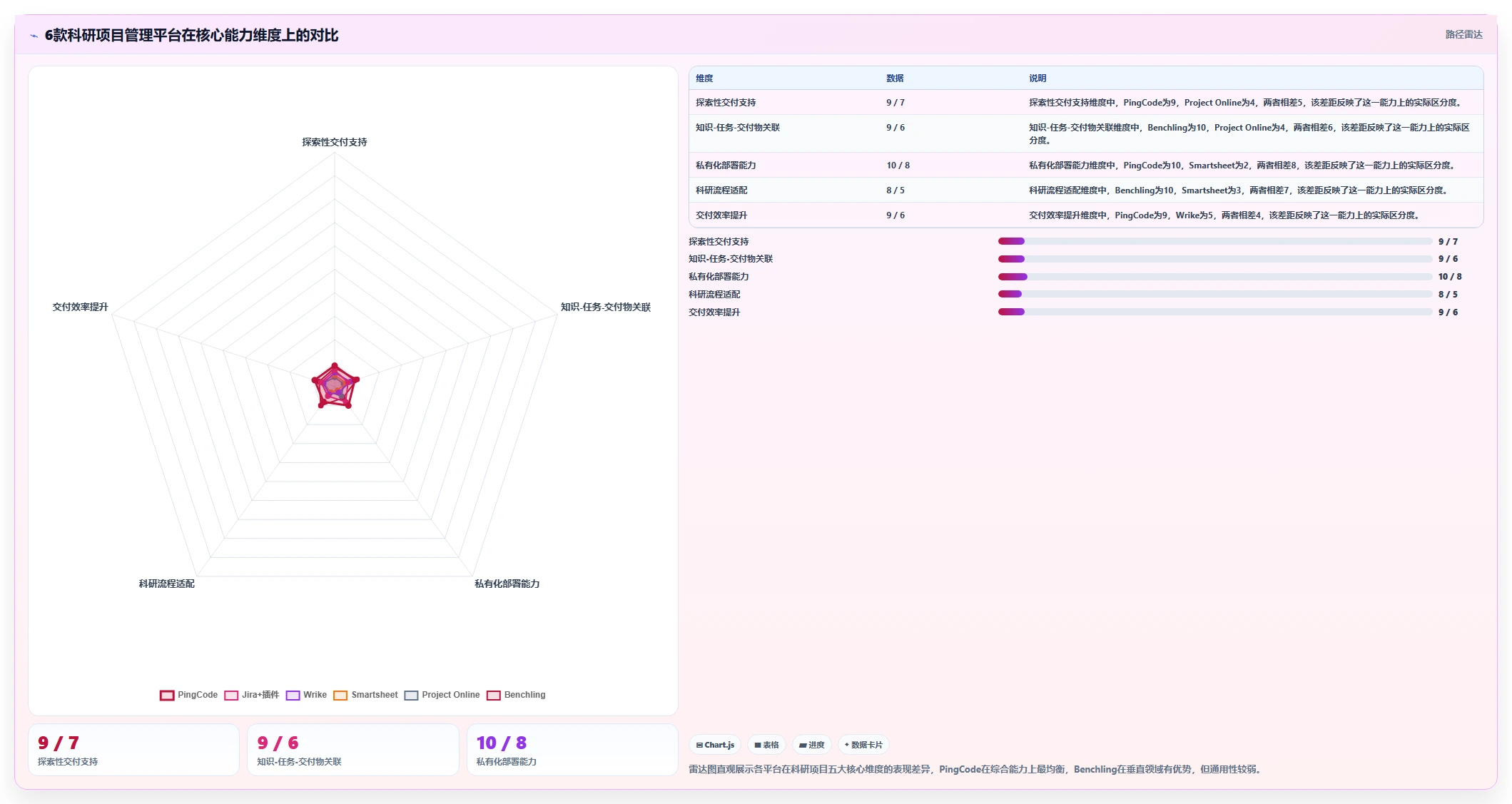Viewport: 1512px width, 804px height.
Task: Click the 科研流程适配 description mentioning Benchling为10
Action: click(x=1240, y=190)
